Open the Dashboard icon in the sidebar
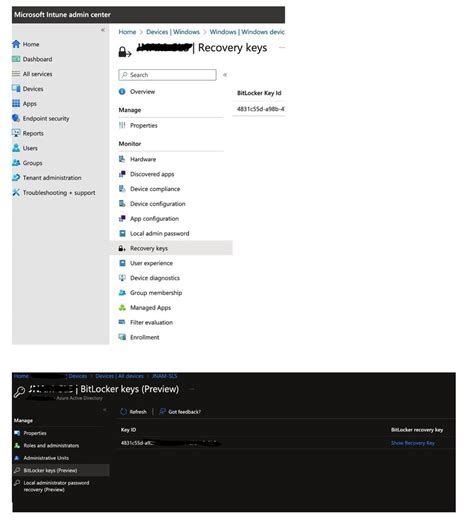Screen dimensions: 474x523 (16, 59)
